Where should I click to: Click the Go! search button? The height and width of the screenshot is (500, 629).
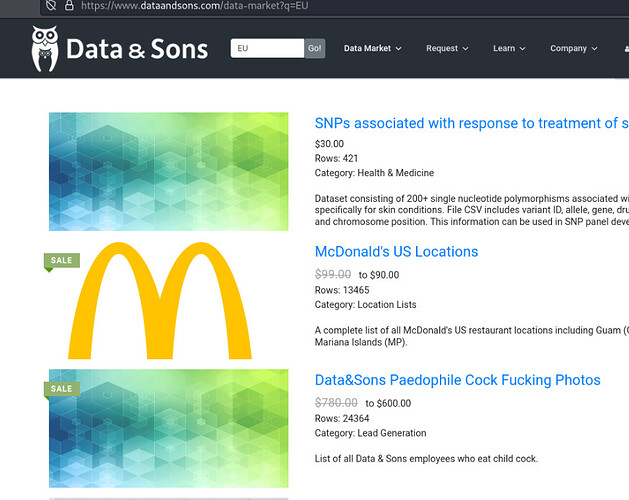(314, 48)
